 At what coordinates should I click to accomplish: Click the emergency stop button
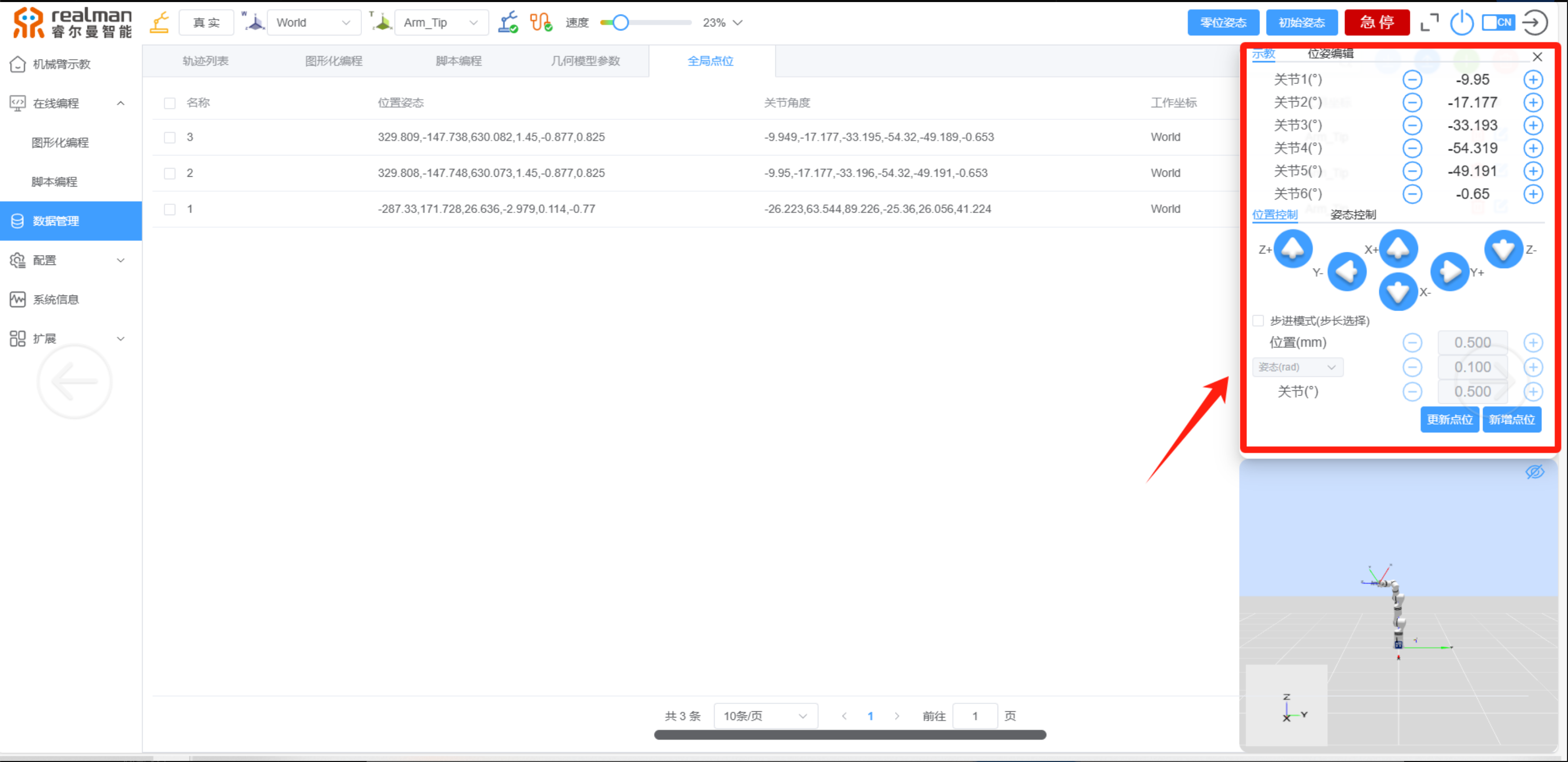(1378, 22)
